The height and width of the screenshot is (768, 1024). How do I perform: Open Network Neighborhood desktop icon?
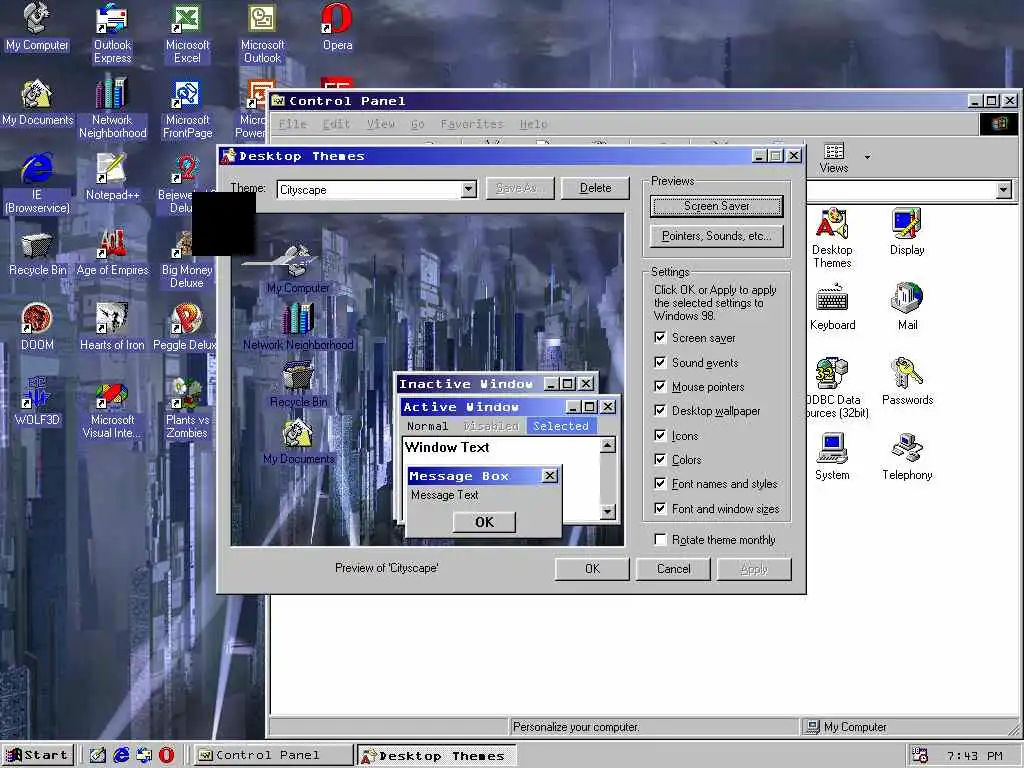click(x=112, y=108)
